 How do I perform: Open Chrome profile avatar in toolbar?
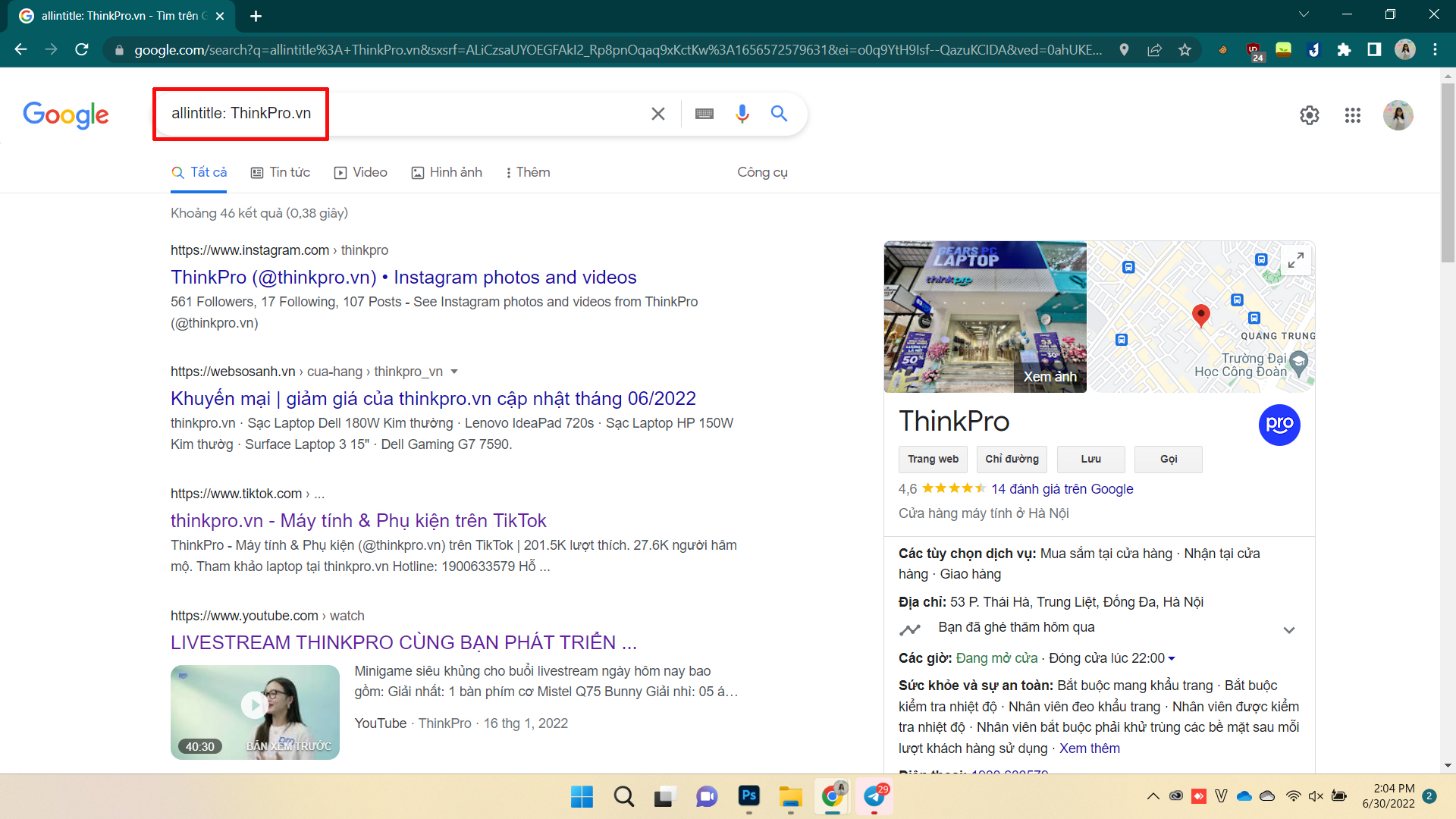click(1405, 49)
